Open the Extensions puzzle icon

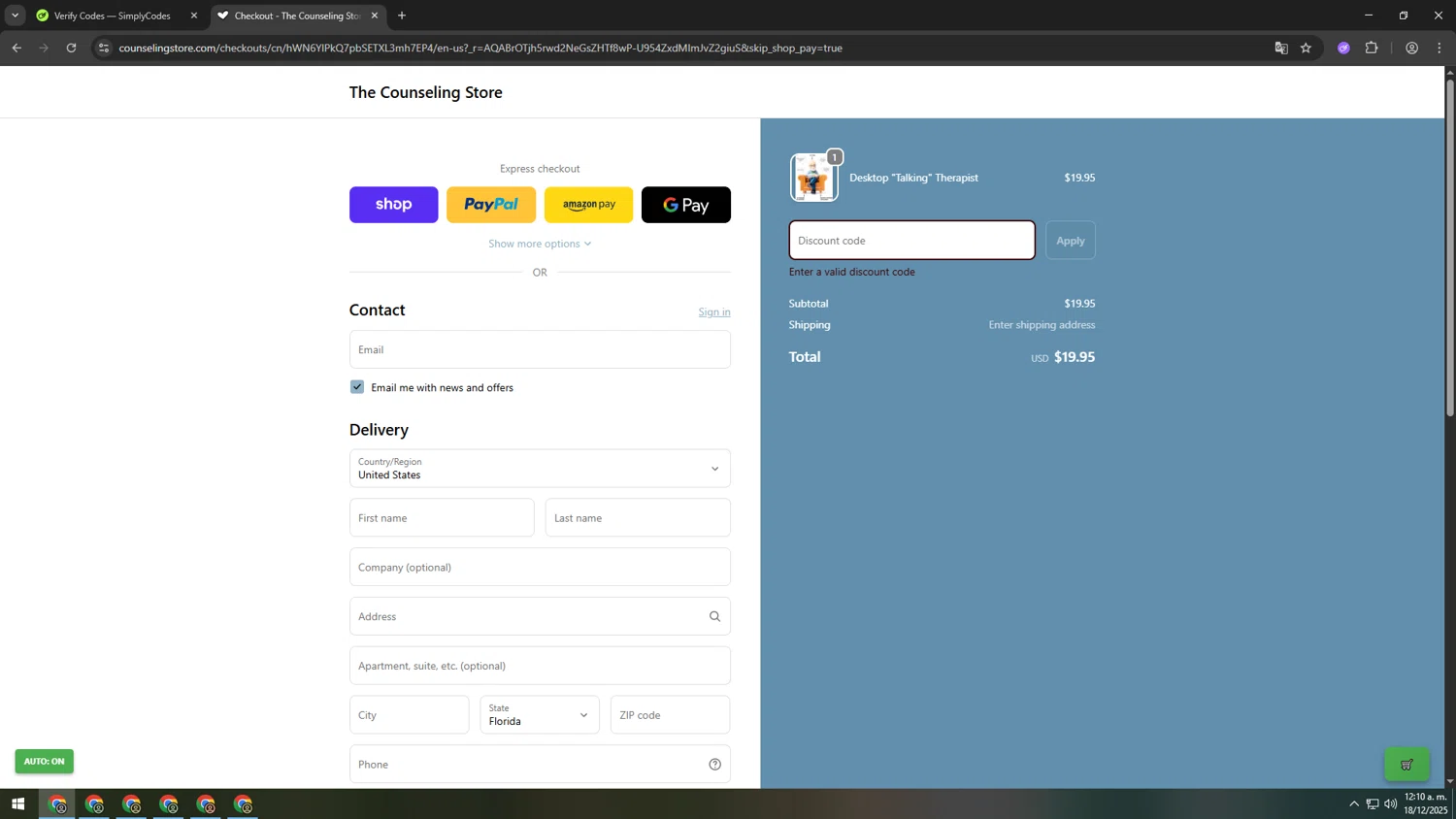pyautogui.click(x=1372, y=48)
